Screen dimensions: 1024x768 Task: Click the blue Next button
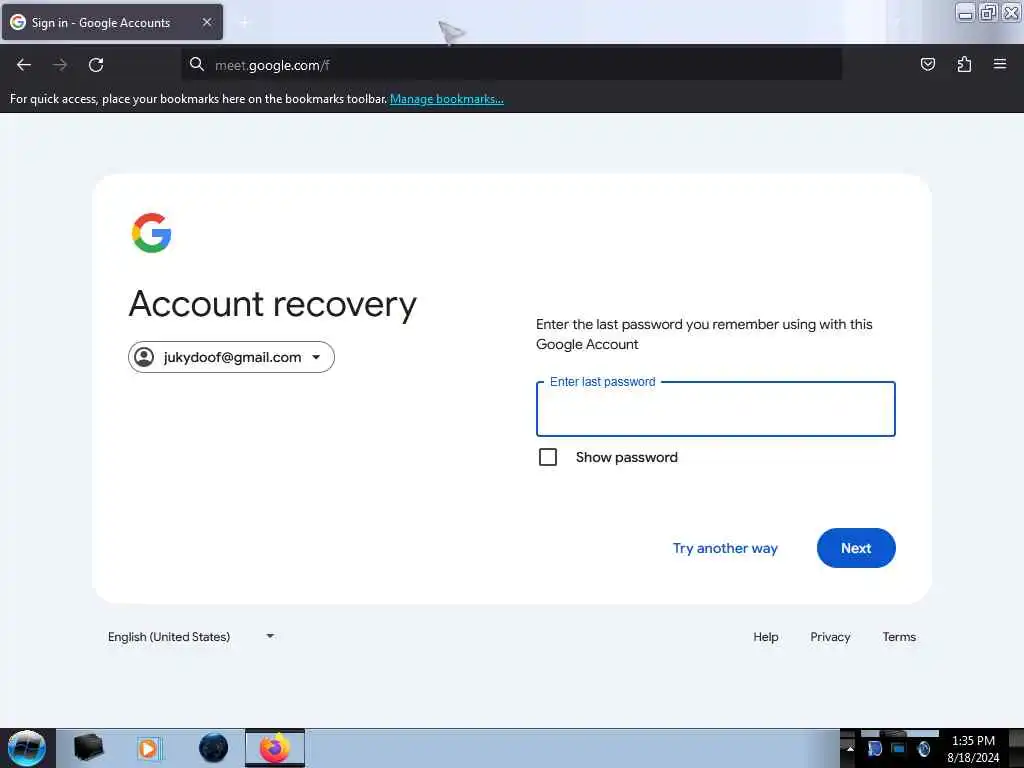[x=856, y=548]
